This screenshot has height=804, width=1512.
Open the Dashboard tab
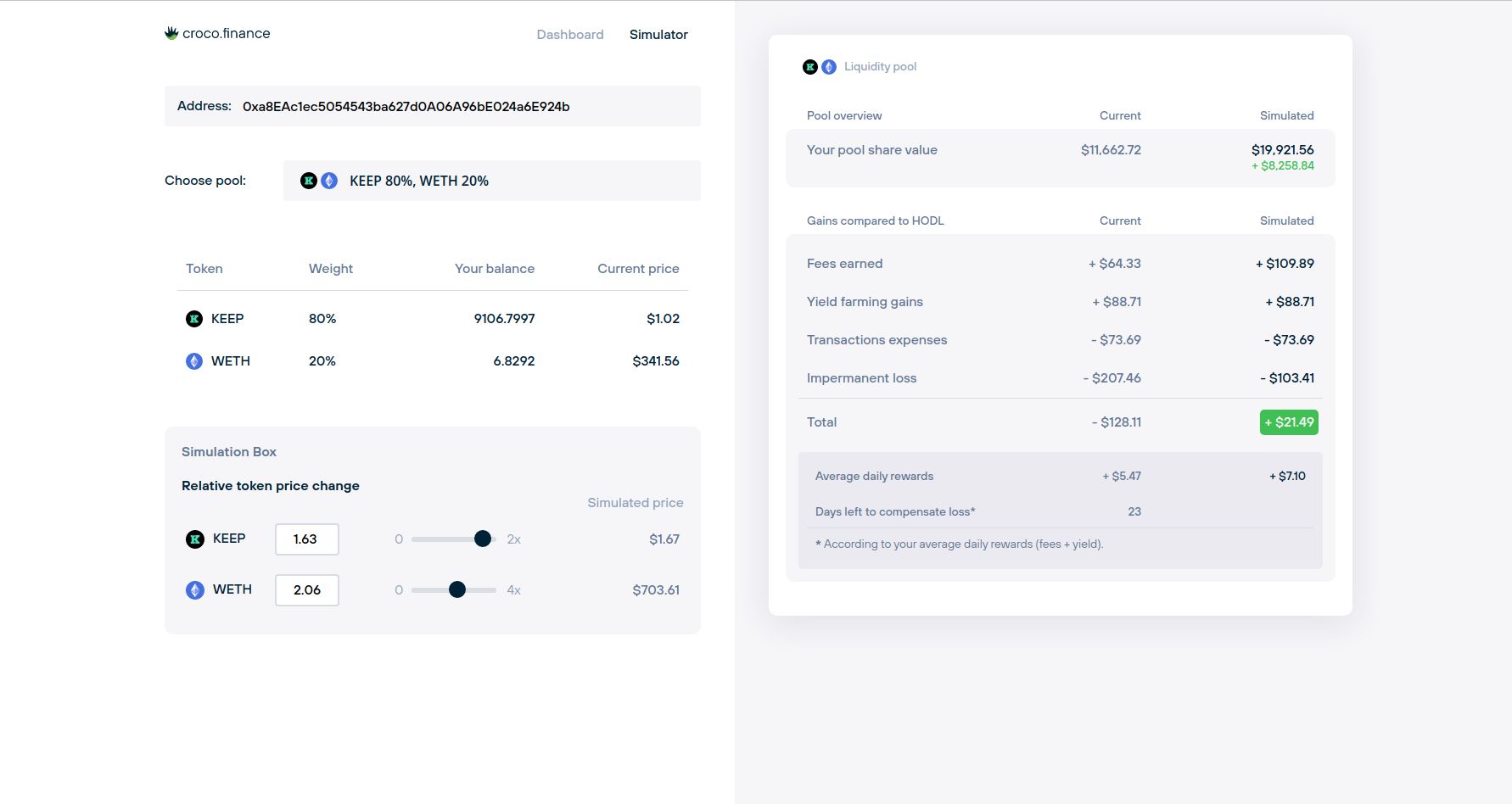click(570, 35)
